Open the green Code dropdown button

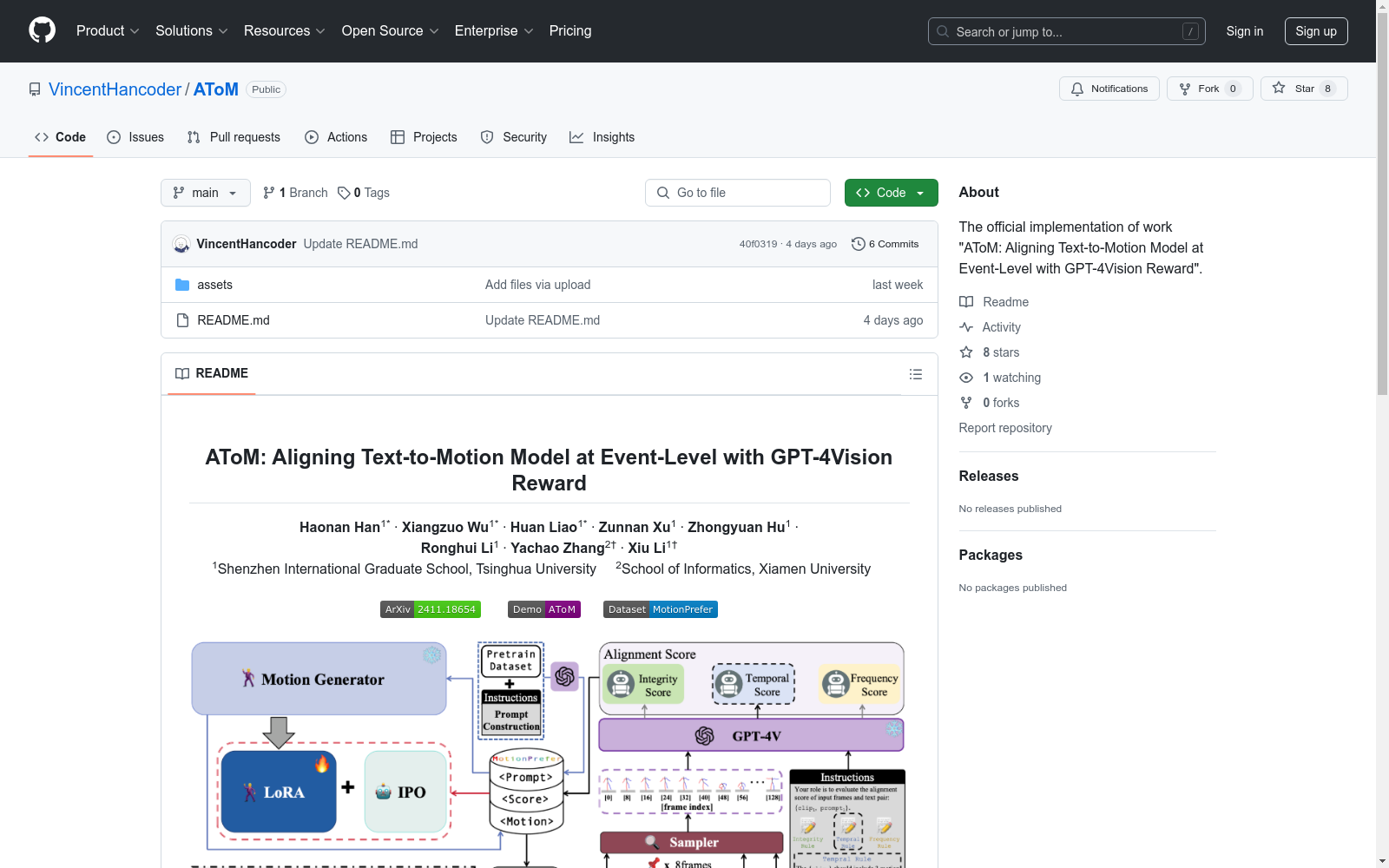[x=892, y=193]
